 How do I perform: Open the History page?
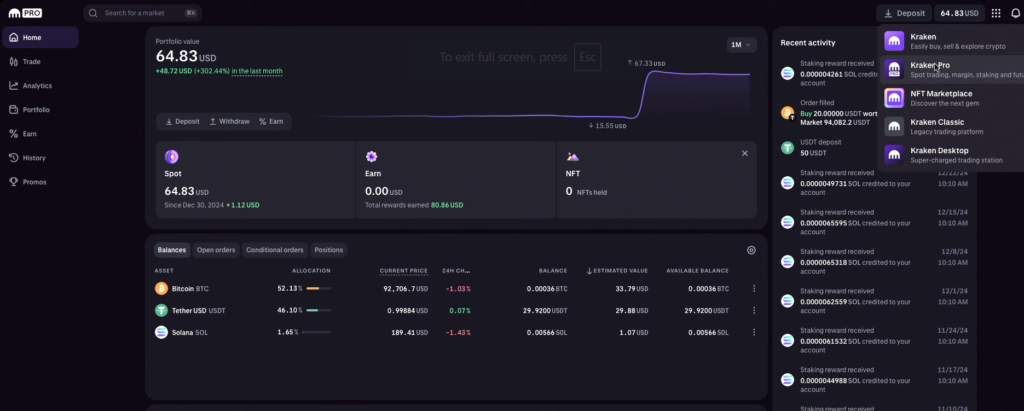point(40,157)
